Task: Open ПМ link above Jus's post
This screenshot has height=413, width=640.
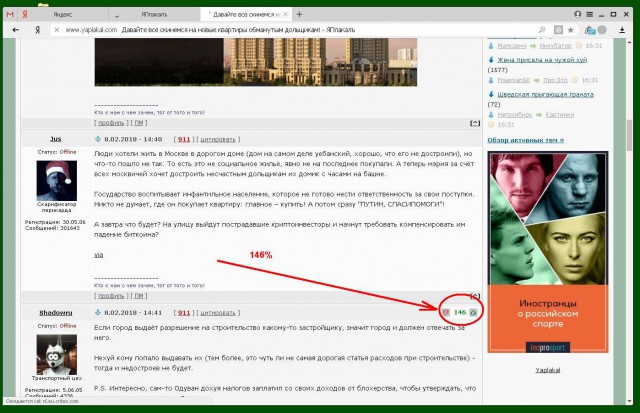Action: point(139,123)
